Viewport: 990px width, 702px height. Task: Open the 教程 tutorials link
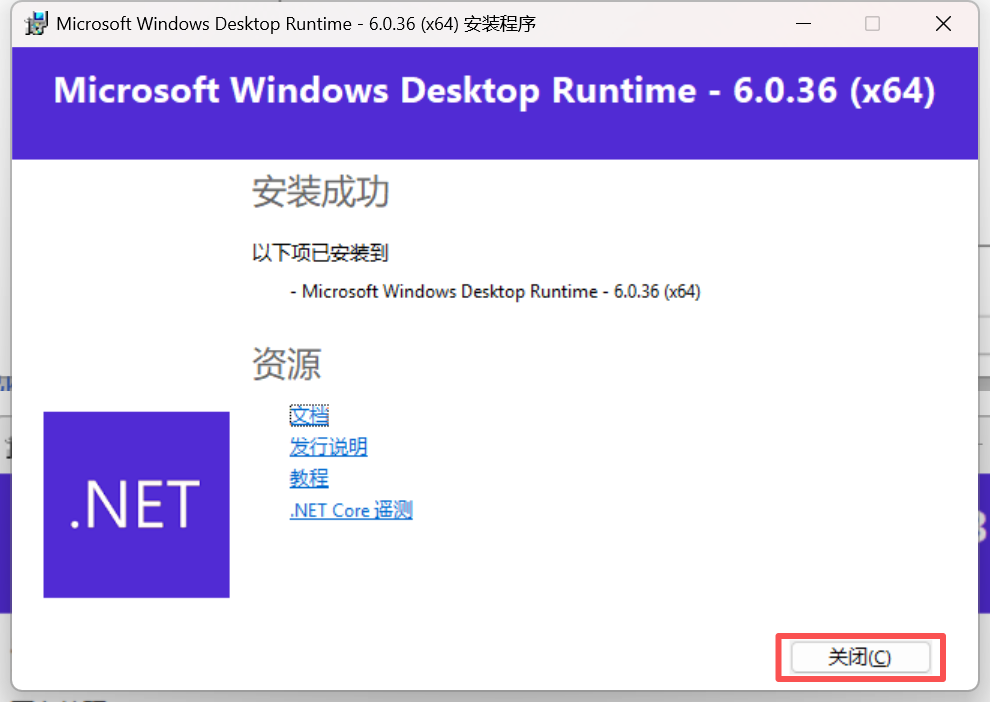(x=309, y=479)
